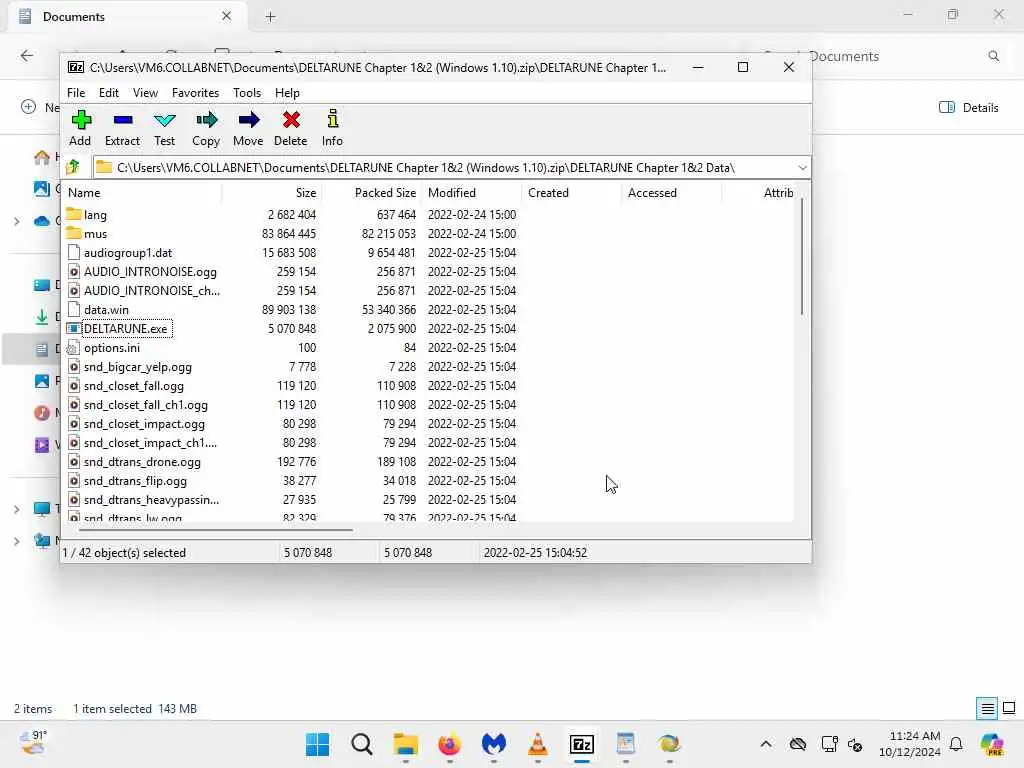This screenshot has width=1024, height=768.
Task: Click the Move toolbar button
Action: 248,128
